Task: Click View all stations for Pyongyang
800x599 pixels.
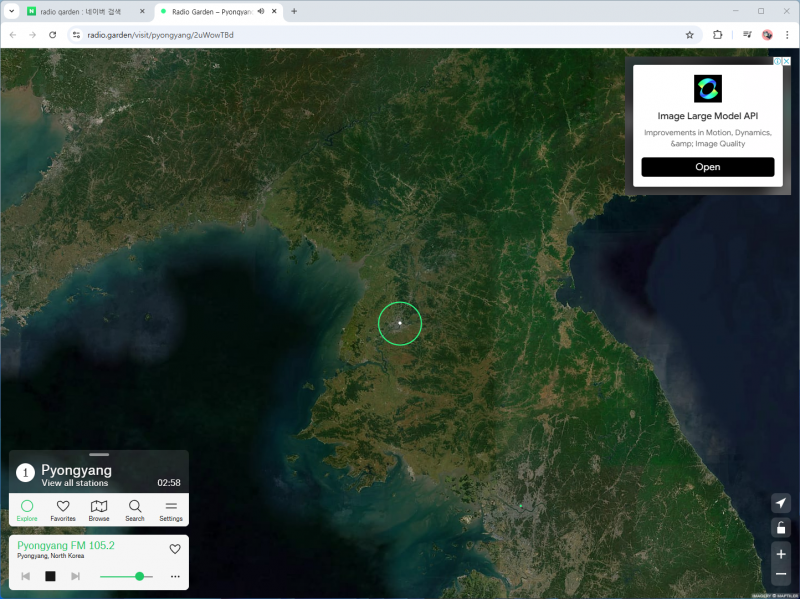Action: 75,483
